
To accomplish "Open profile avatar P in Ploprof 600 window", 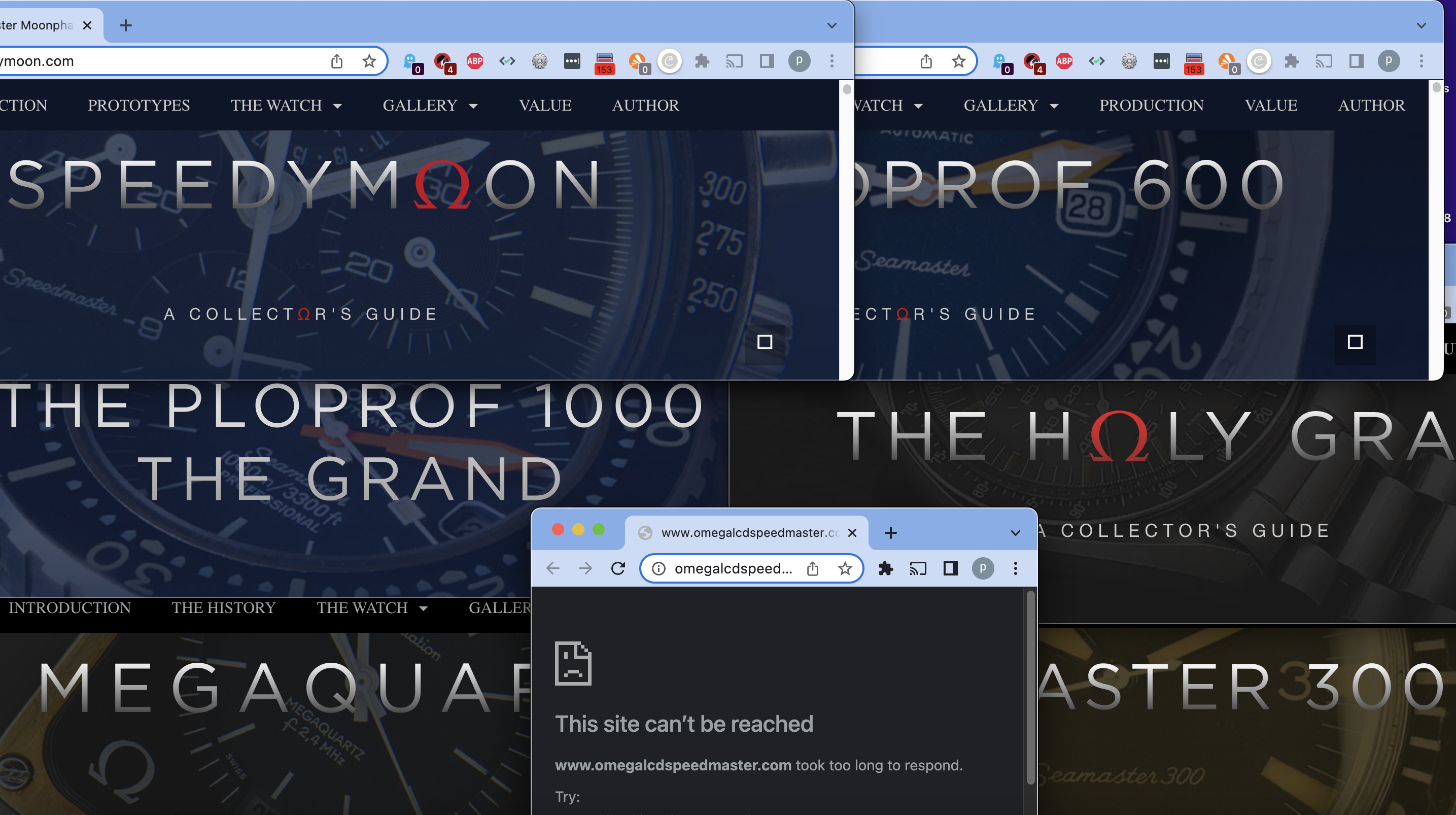I will click(x=1388, y=60).
